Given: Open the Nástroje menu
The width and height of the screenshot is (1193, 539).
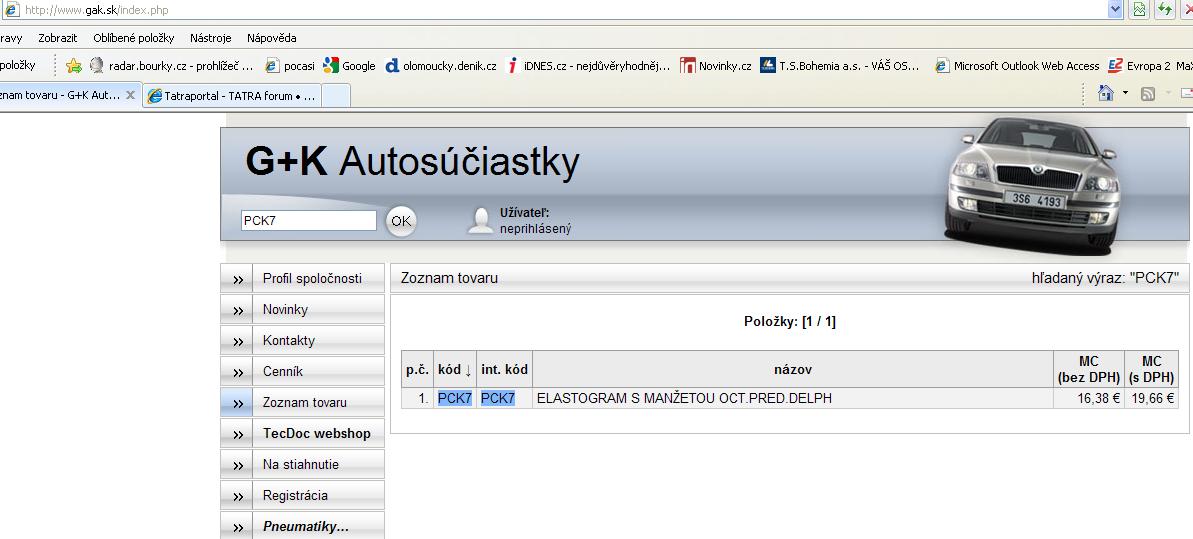Looking at the screenshot, I should pos(210,38).
